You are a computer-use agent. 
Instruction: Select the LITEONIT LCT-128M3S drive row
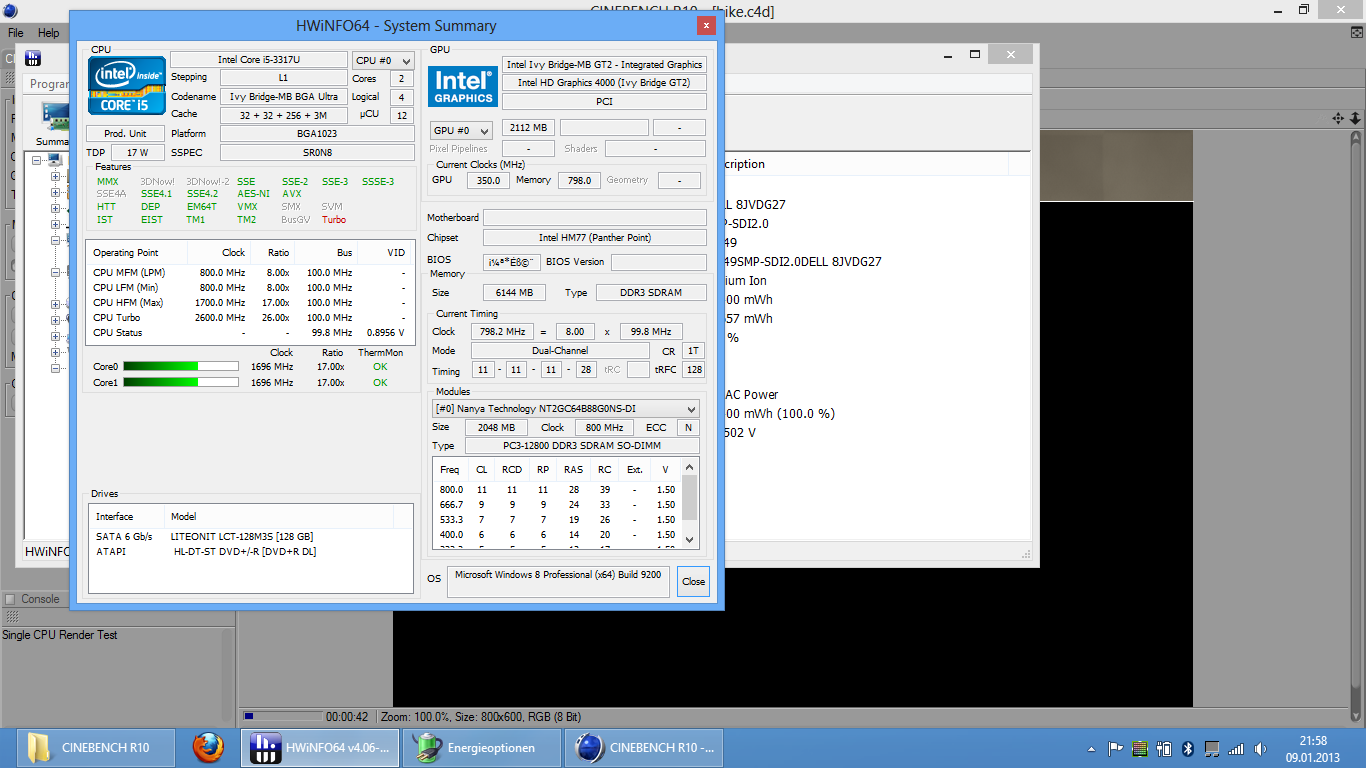point(250,537)
